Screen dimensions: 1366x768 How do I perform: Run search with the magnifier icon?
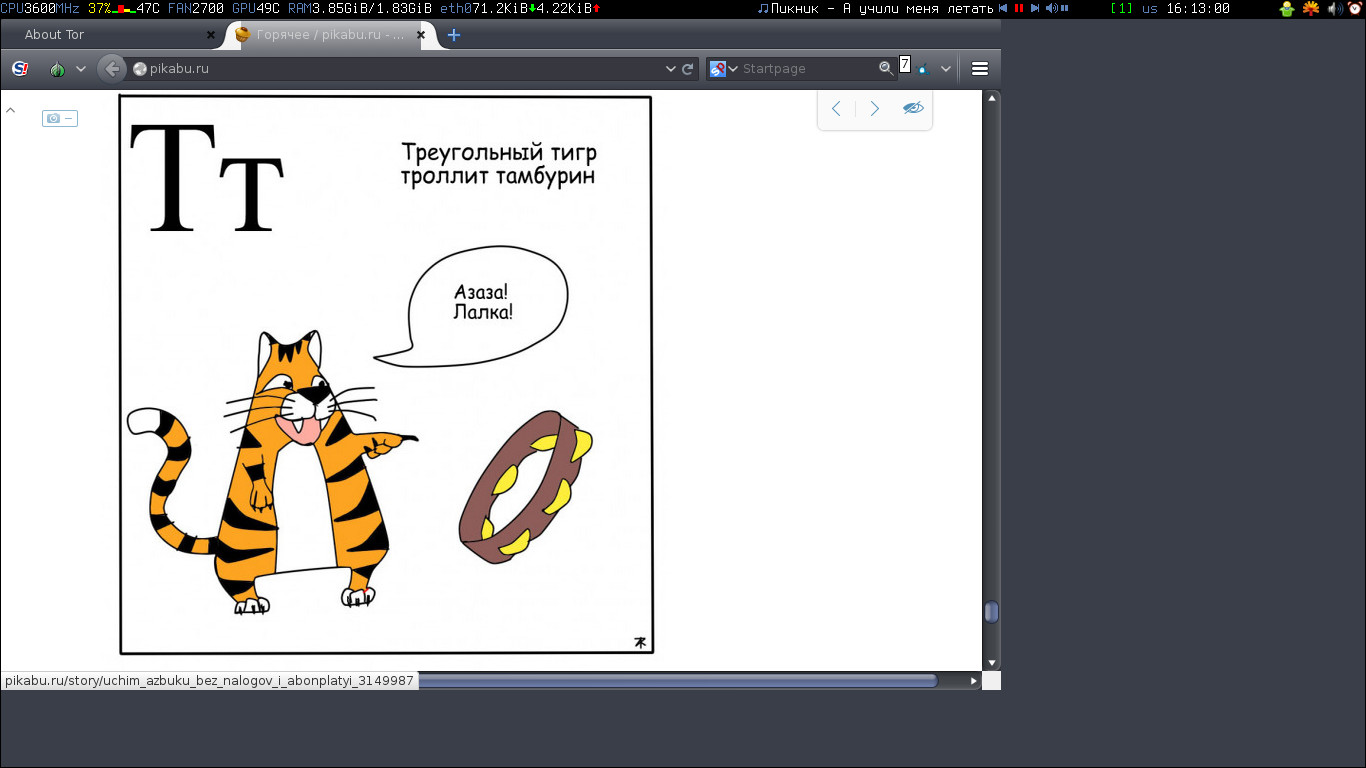[x=886, y=68]
